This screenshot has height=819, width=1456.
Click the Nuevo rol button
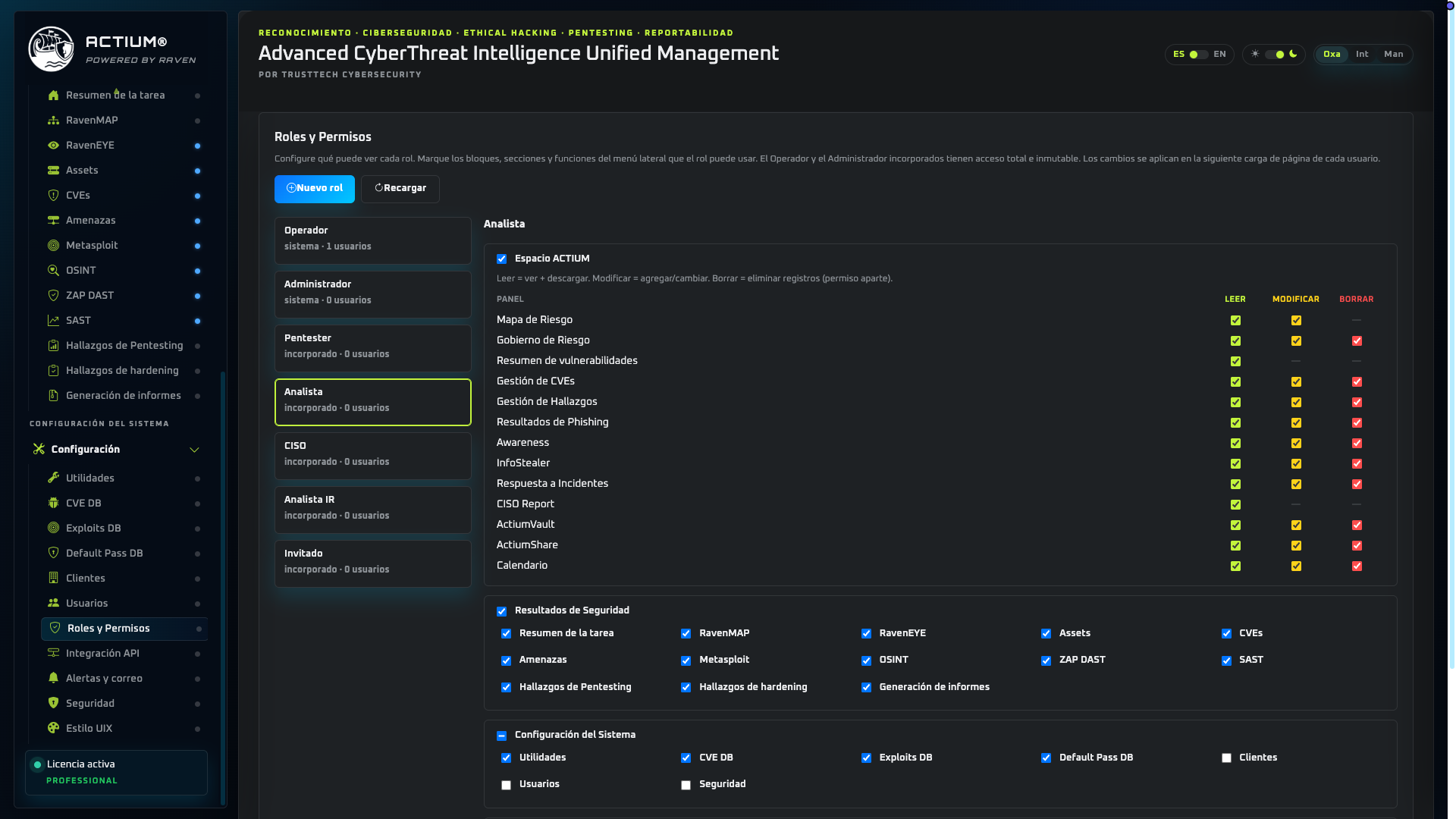[x=315, y=189]
